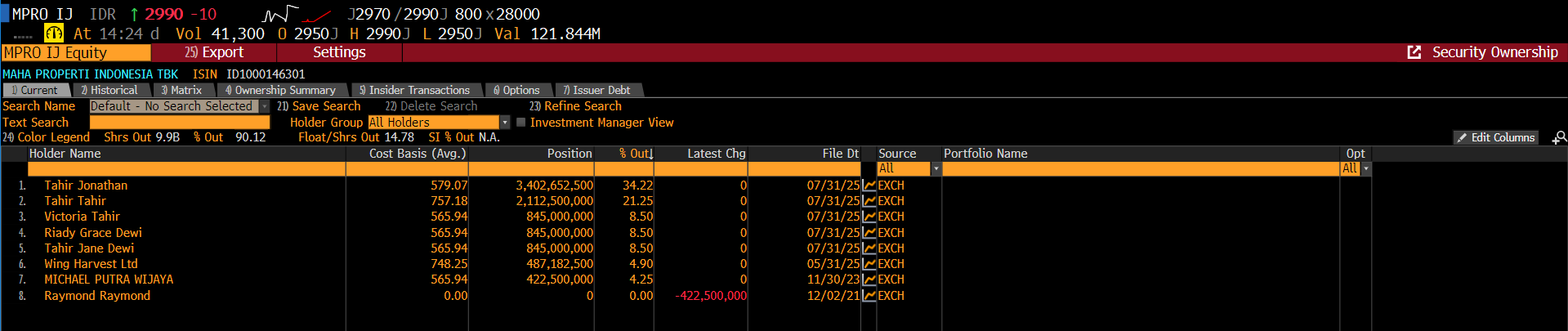This screenshot has width=1568, height=331.
Task: Select holder Wing Harvest Ltd
Action: click(91, 264)
